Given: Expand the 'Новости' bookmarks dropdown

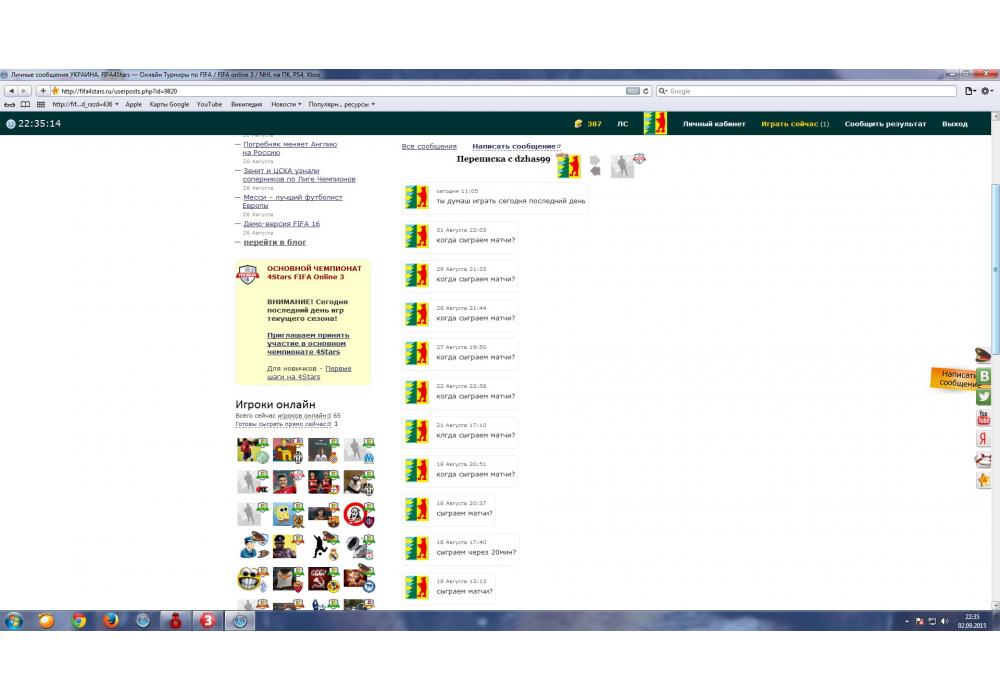Looking at the screenshot, I should pos(286,104).
